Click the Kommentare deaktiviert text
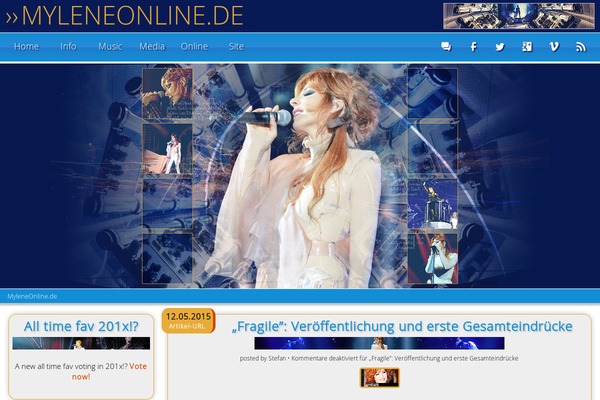This screenshot has width=600, height=400. coord(405,358)
